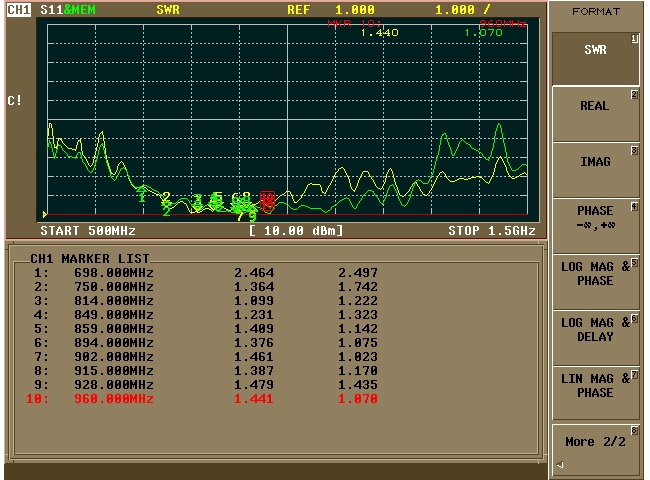The image size is (650, 480).
Task: Click the yellow 1.440 marker readout
Action: pyautogui.click(x=379, y=33)
